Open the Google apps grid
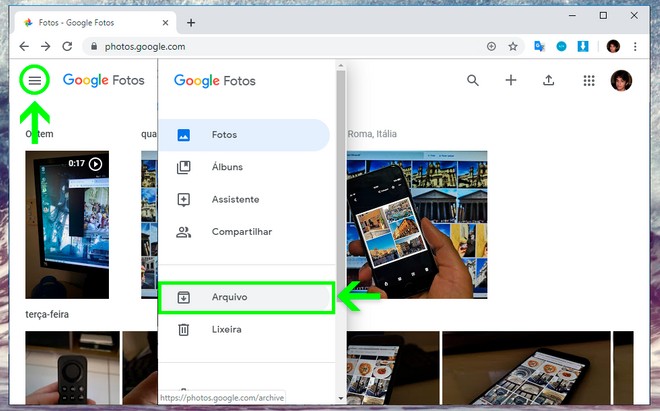This screenshot has width=660, height=411. (589, 80)
